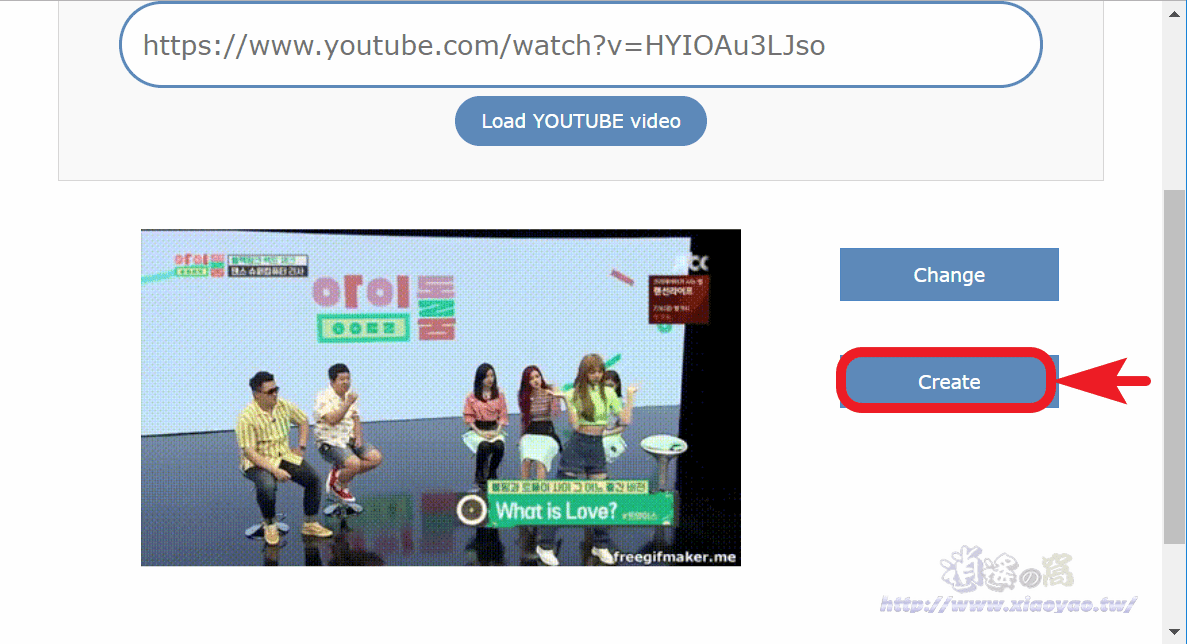
Task: Click the Load YOUTUBE video button
Action: 581,121
